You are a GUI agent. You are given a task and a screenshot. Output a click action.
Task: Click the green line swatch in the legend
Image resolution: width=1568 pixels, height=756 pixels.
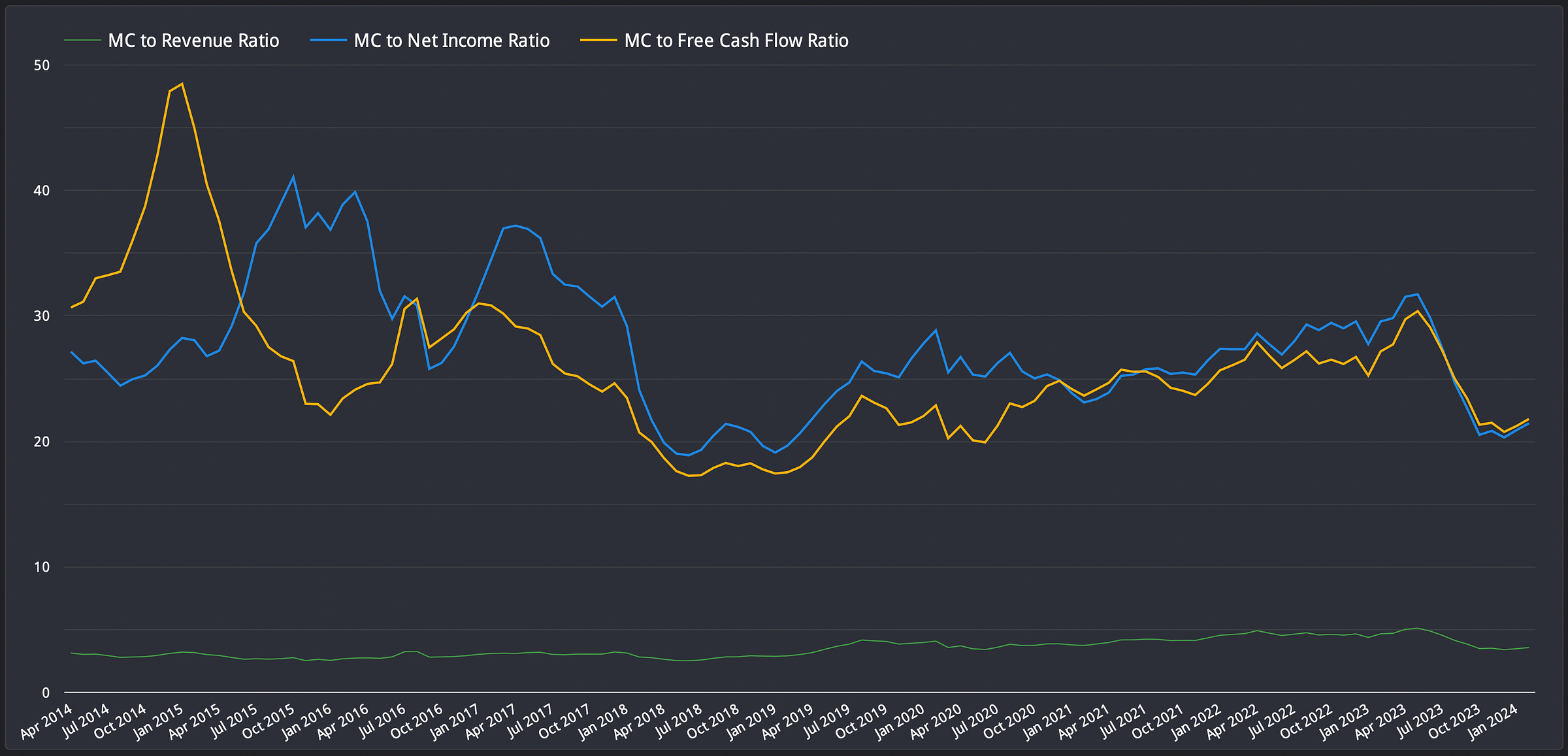(x=82, y=41)
